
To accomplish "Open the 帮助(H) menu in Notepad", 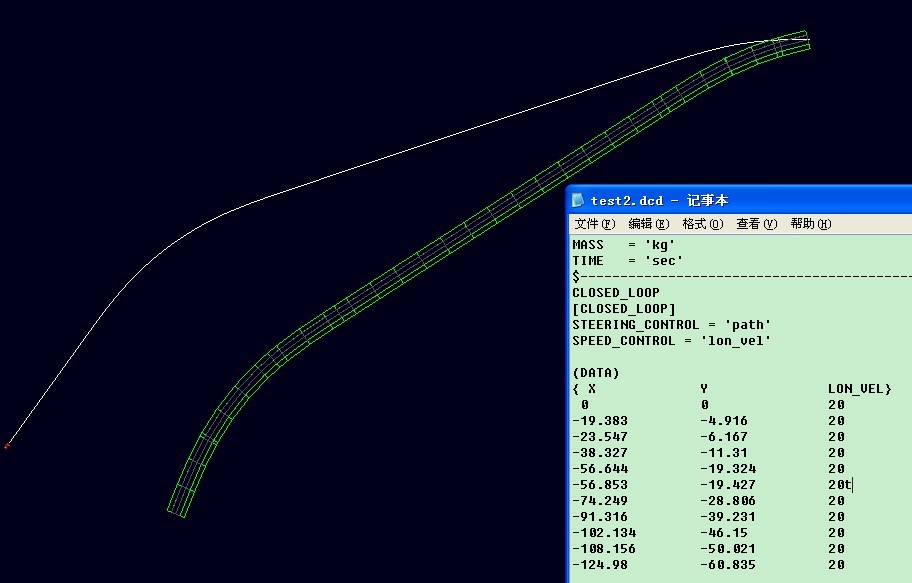I will click(x=811, y=224).
